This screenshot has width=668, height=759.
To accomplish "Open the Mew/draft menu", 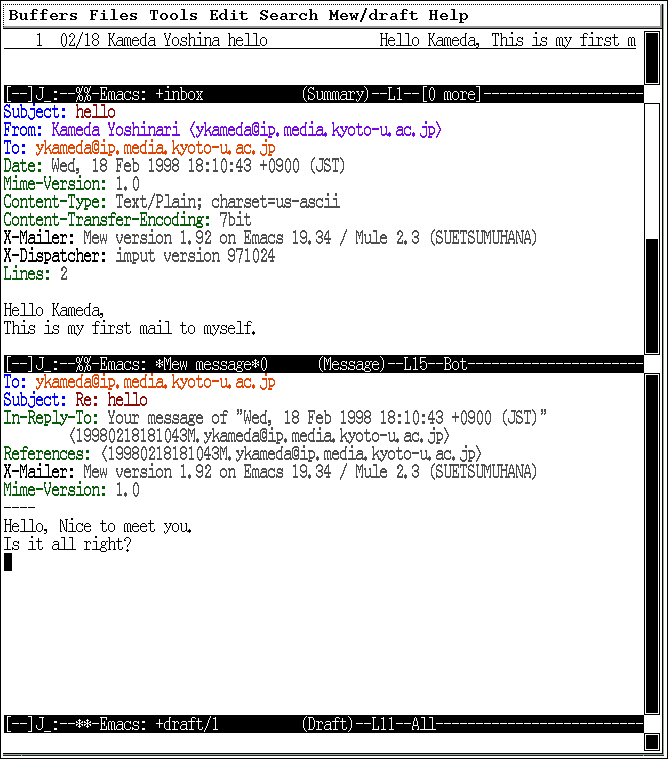I will pyautogui.click(x=373, y=15).
